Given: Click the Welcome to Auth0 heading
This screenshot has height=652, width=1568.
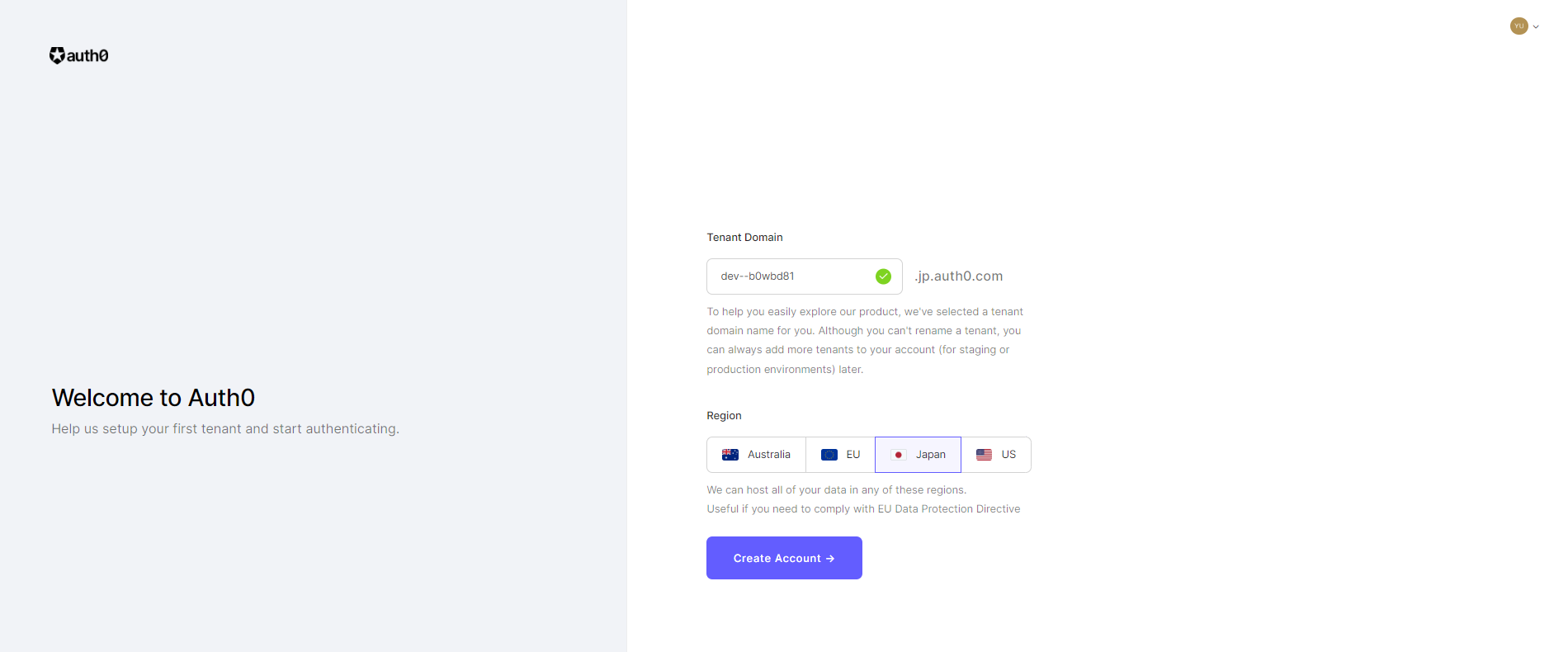Looking at the screenshot, I should [x=153, y=398].
